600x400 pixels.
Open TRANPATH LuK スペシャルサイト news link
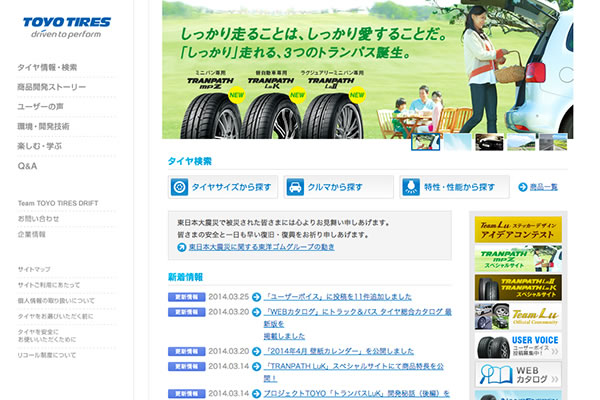(x=354, y=372)
